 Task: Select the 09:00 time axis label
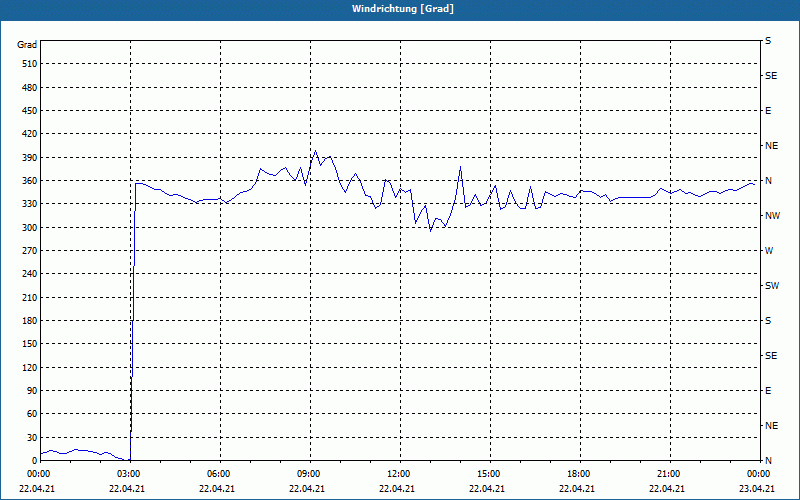307,474
